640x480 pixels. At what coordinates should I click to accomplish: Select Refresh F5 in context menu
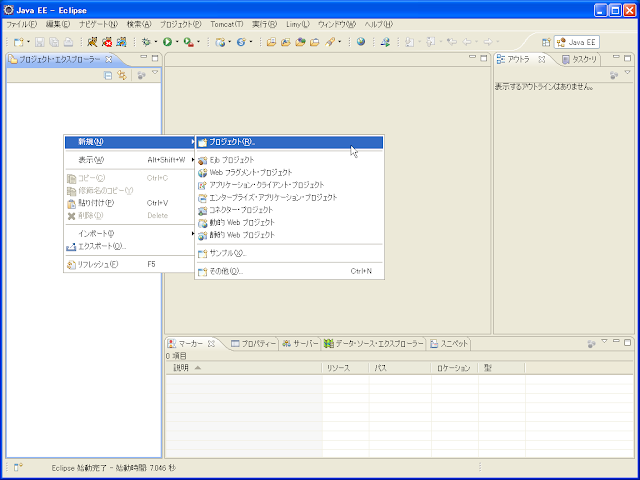(130, 264)
